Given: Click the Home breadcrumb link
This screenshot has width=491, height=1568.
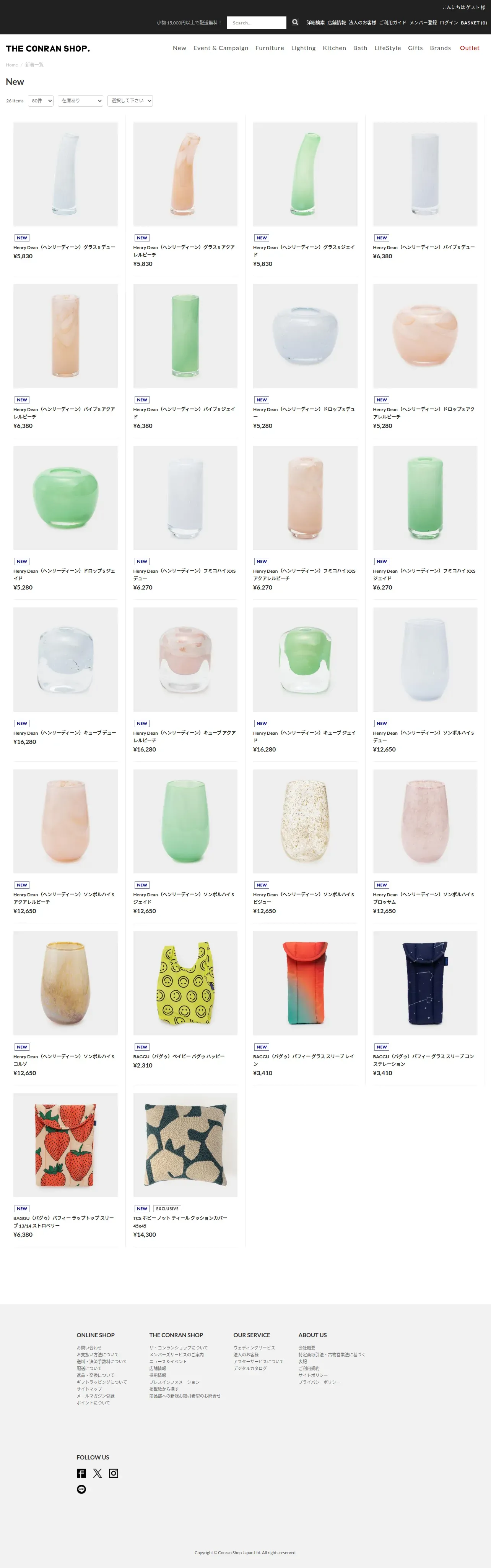Looking at the screenshot, I should click(x=11, y=65).
